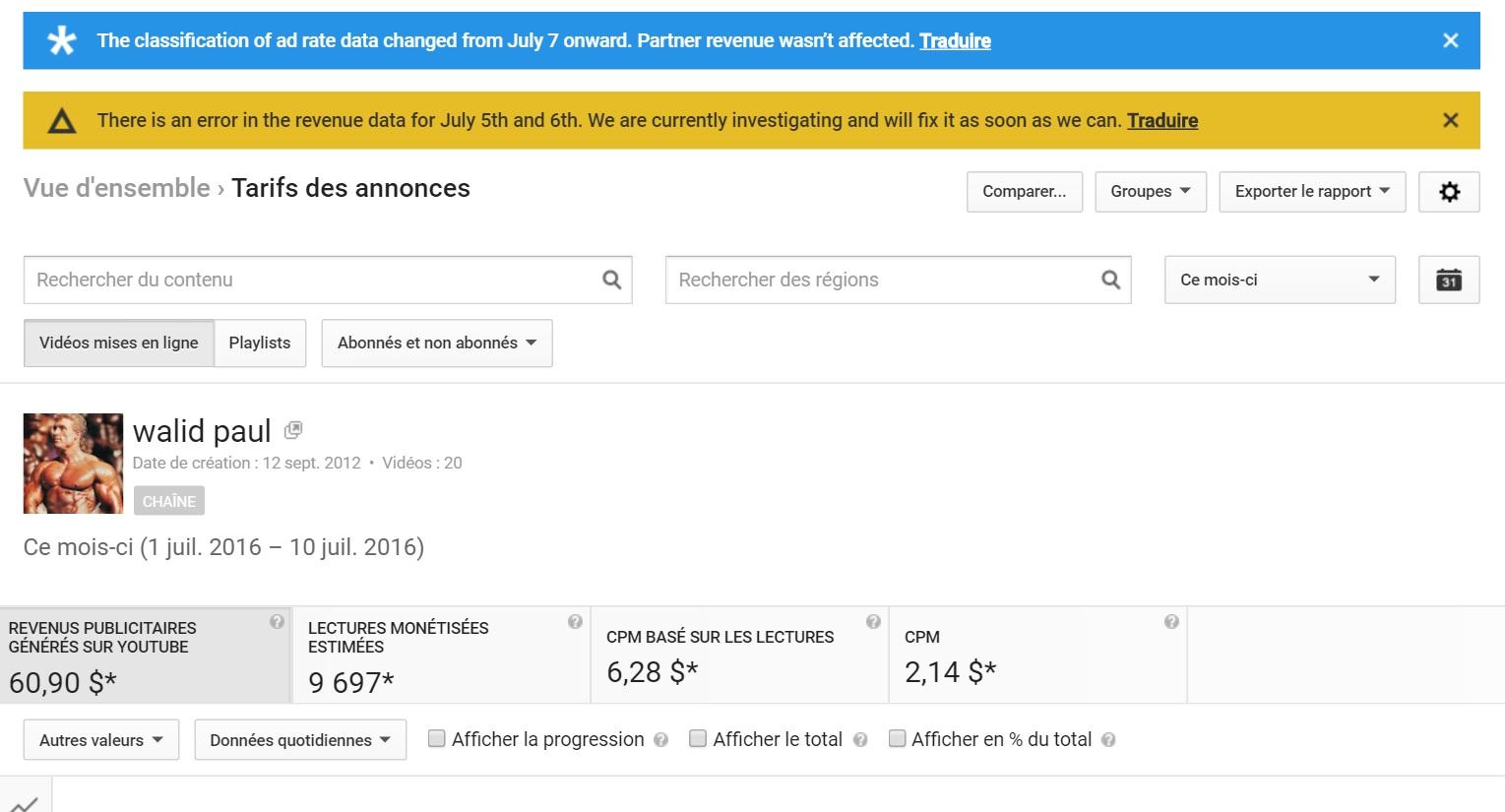This screenshot has height=812, width=1505.
Task: Open the Données quotidiennes dropdown
Action: click(x=300, y=740)
